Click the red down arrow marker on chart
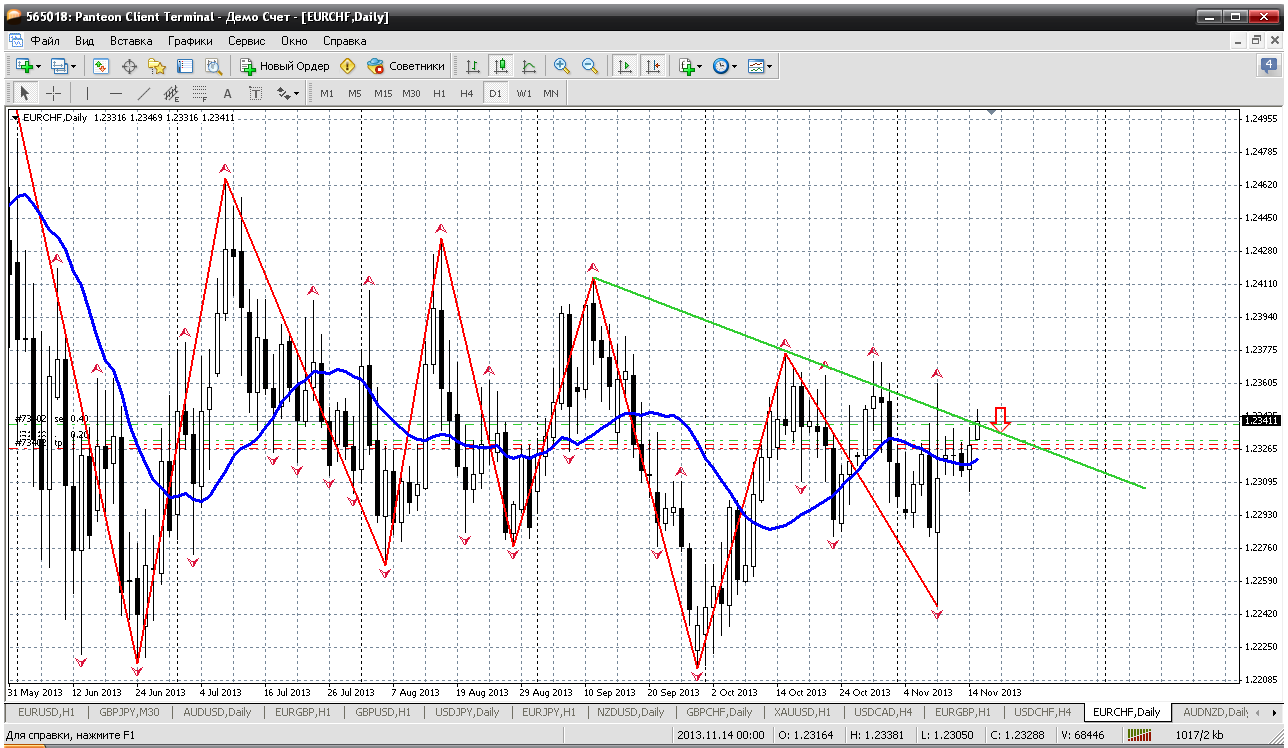1288x748 pixels. [1000, 416]
